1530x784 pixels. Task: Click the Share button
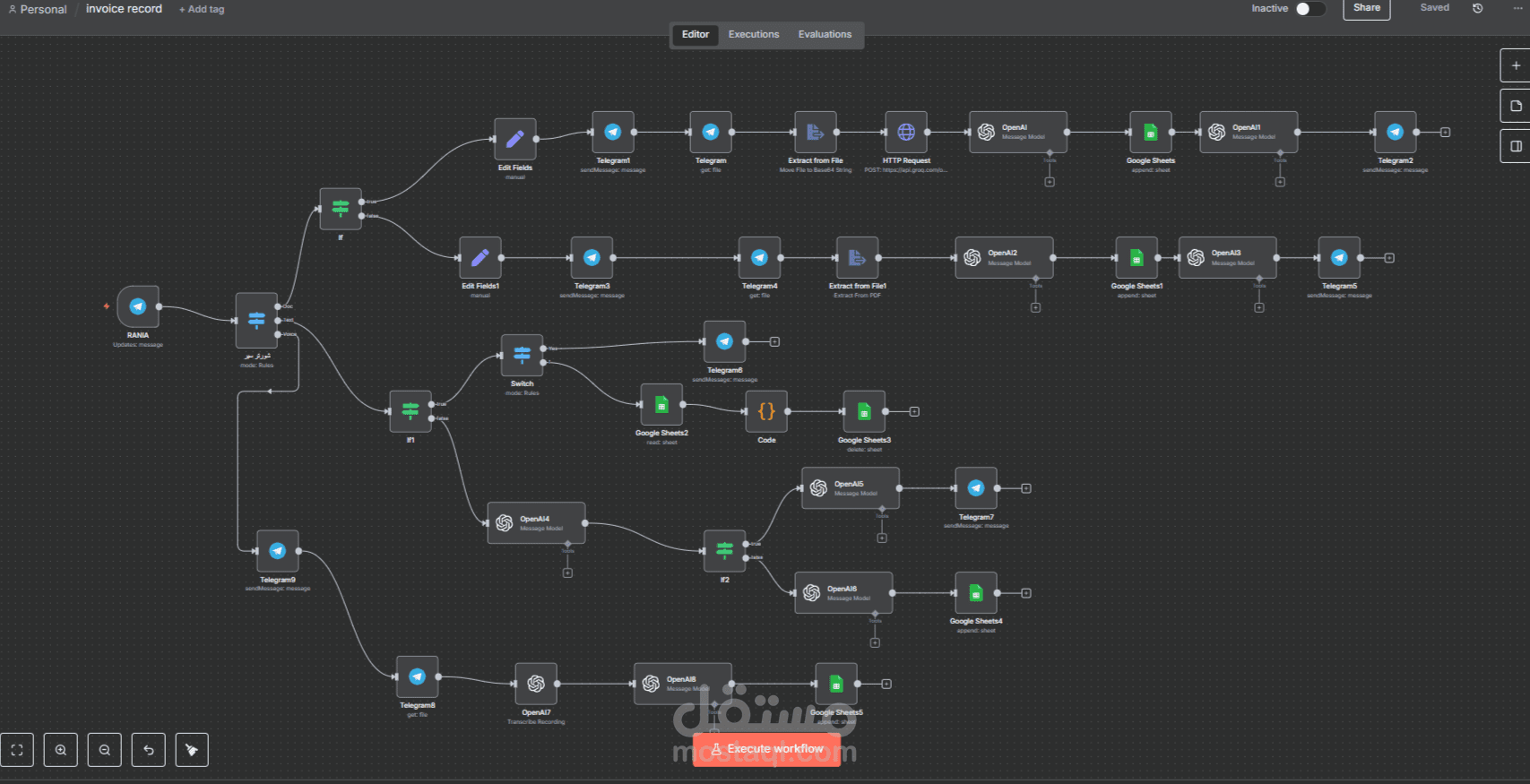1367,8
